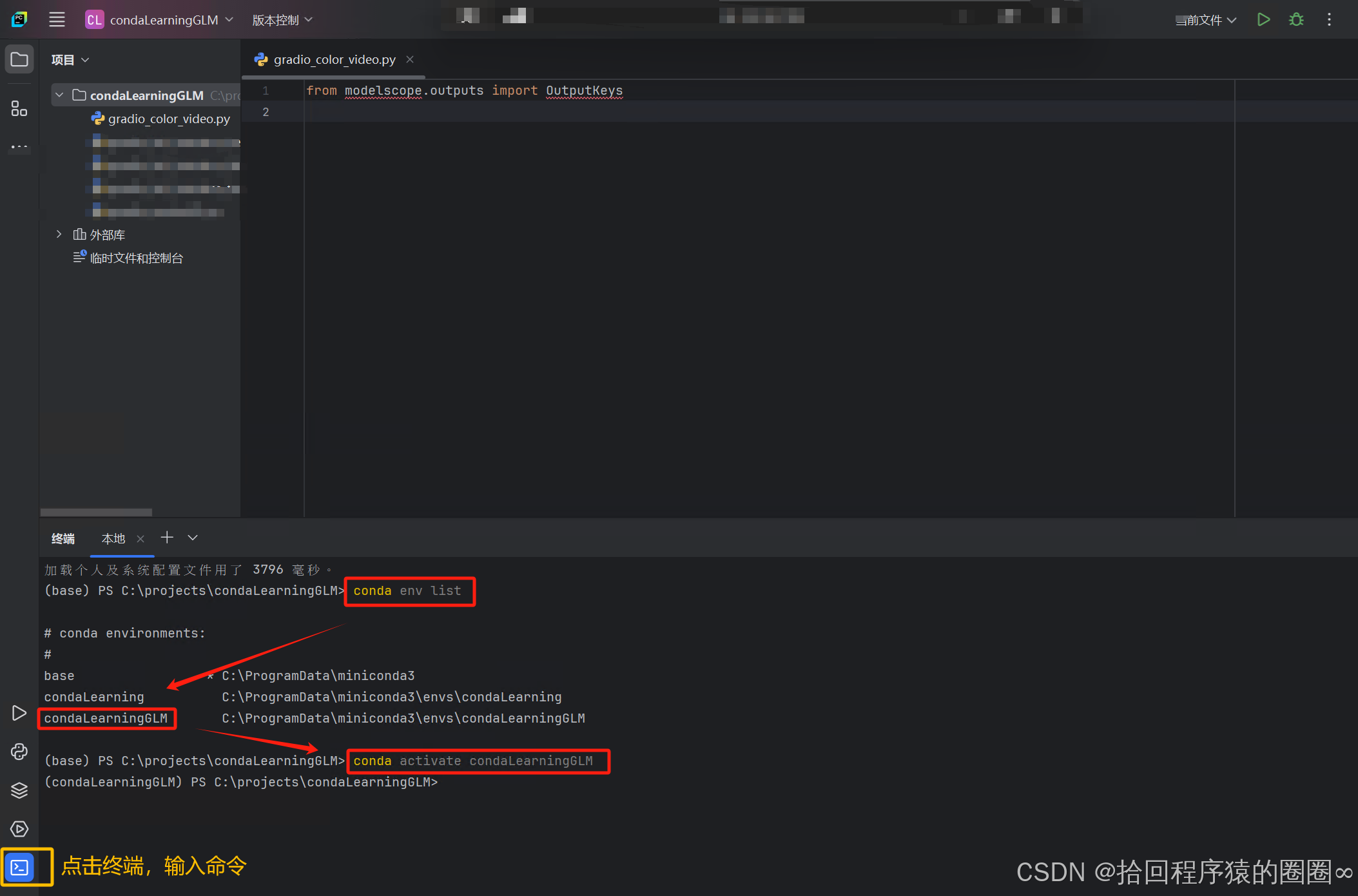Open the three-dot more actions menu
This screenshot has width=1358, height=896.
[x=1329, y=19]
